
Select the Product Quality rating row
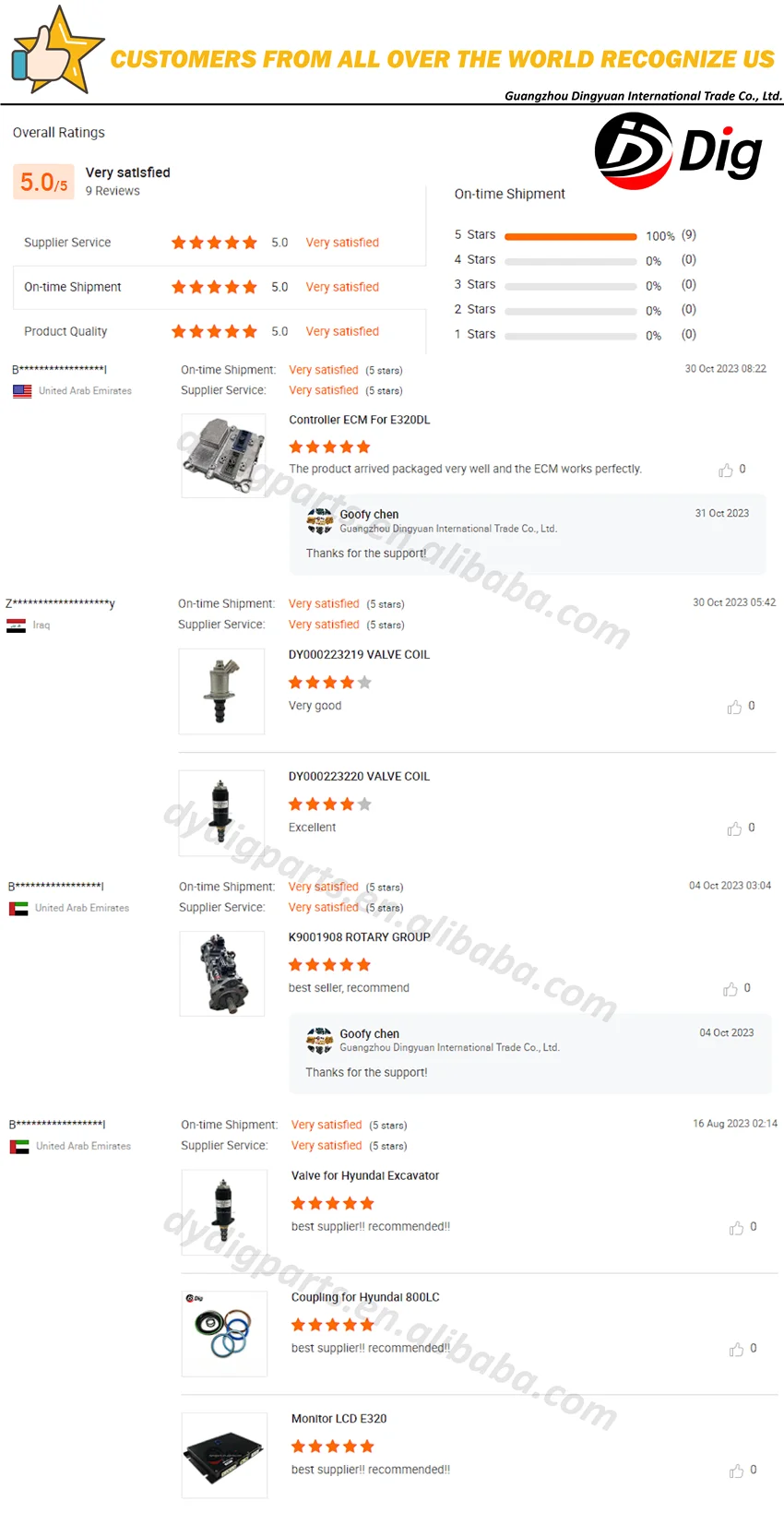click(220, 331)
